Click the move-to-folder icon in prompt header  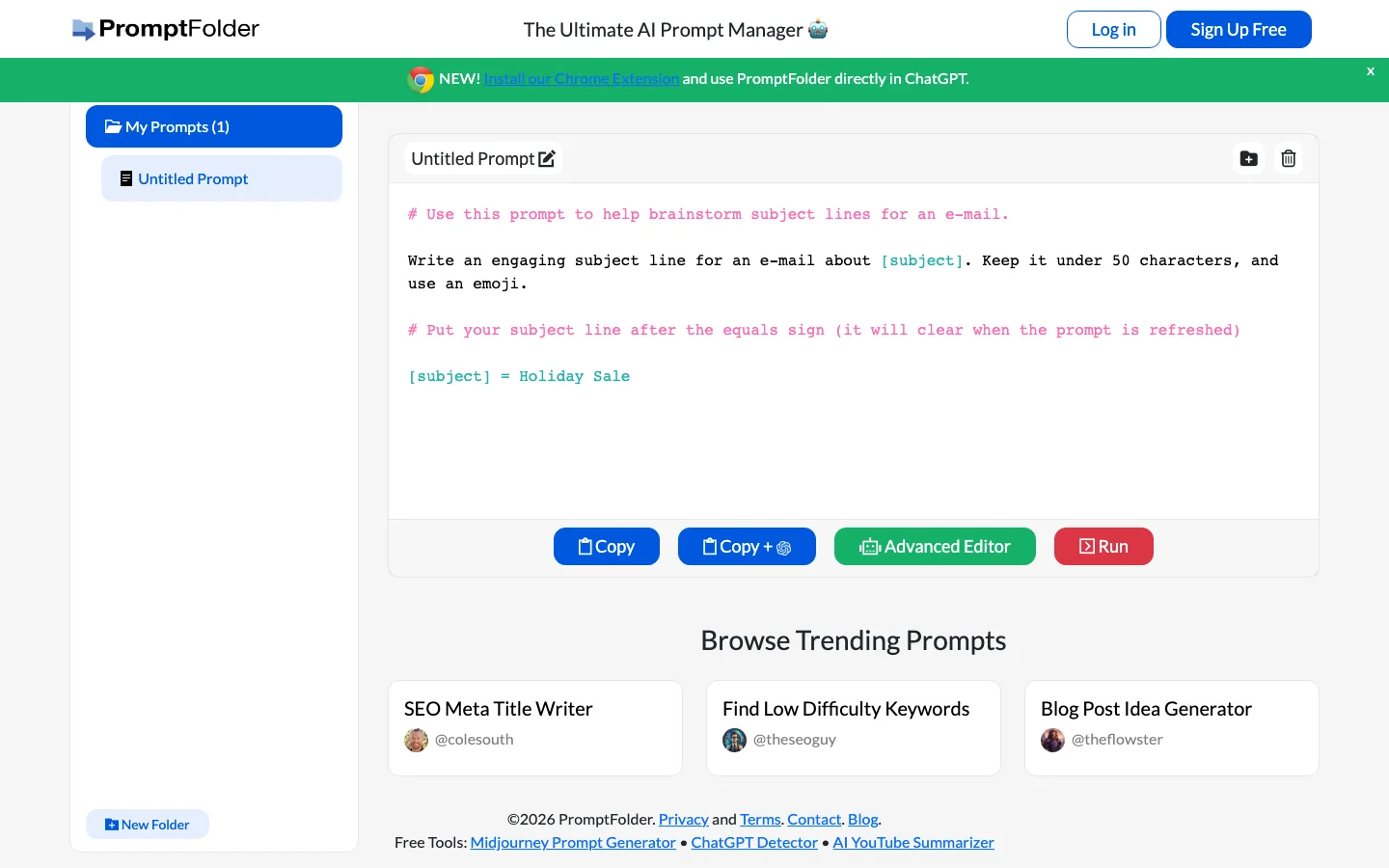point(1248,158)
